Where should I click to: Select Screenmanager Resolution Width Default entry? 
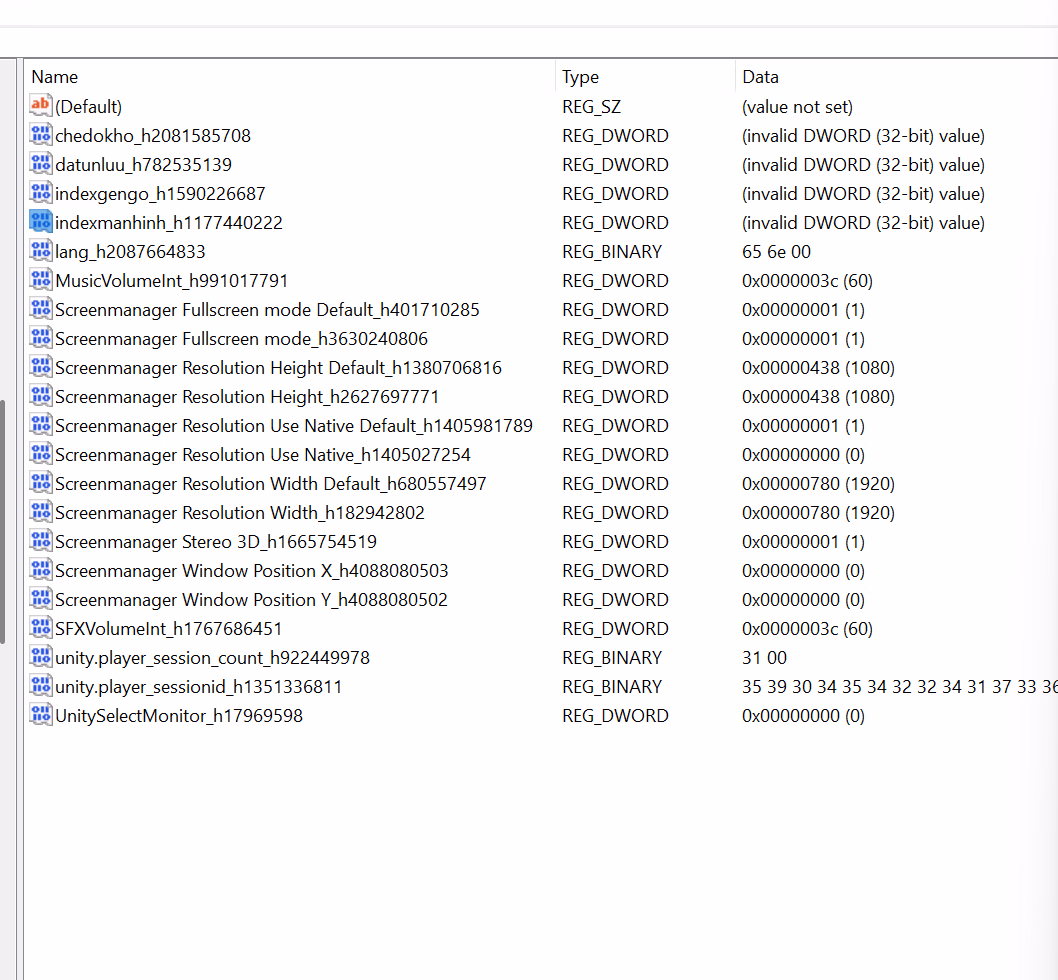pos(271,484)
